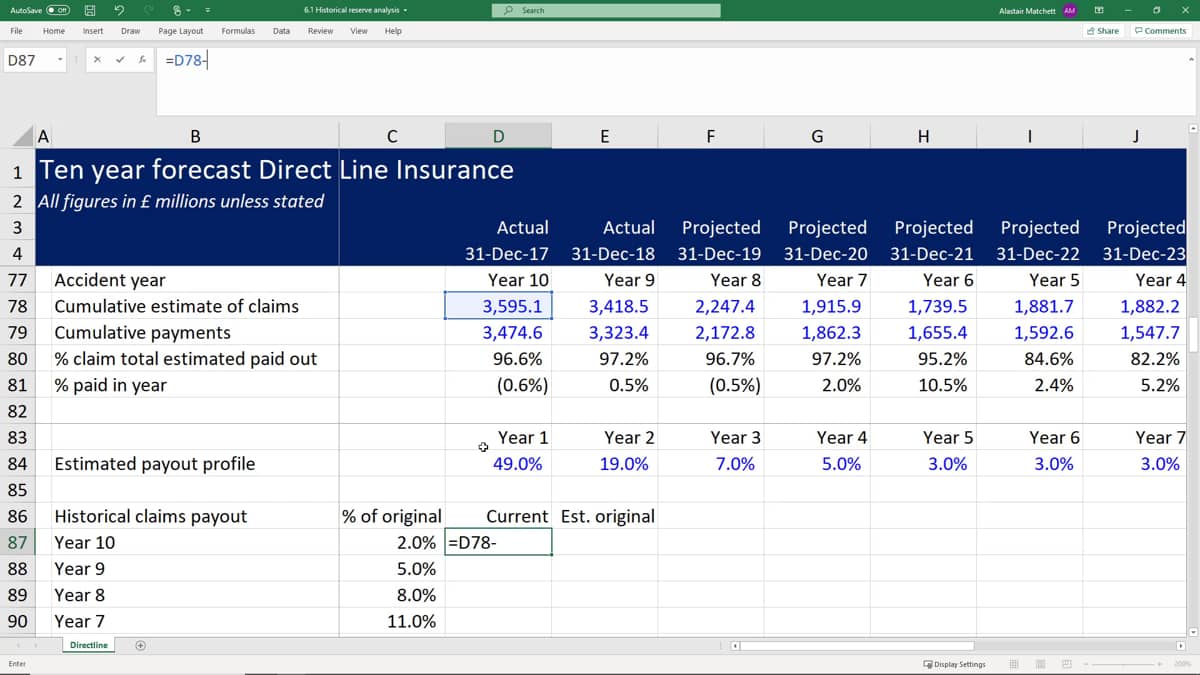Add a new sheet with plus icon
Viewport: 1200px width, 675px height.
tap(141, 645)
